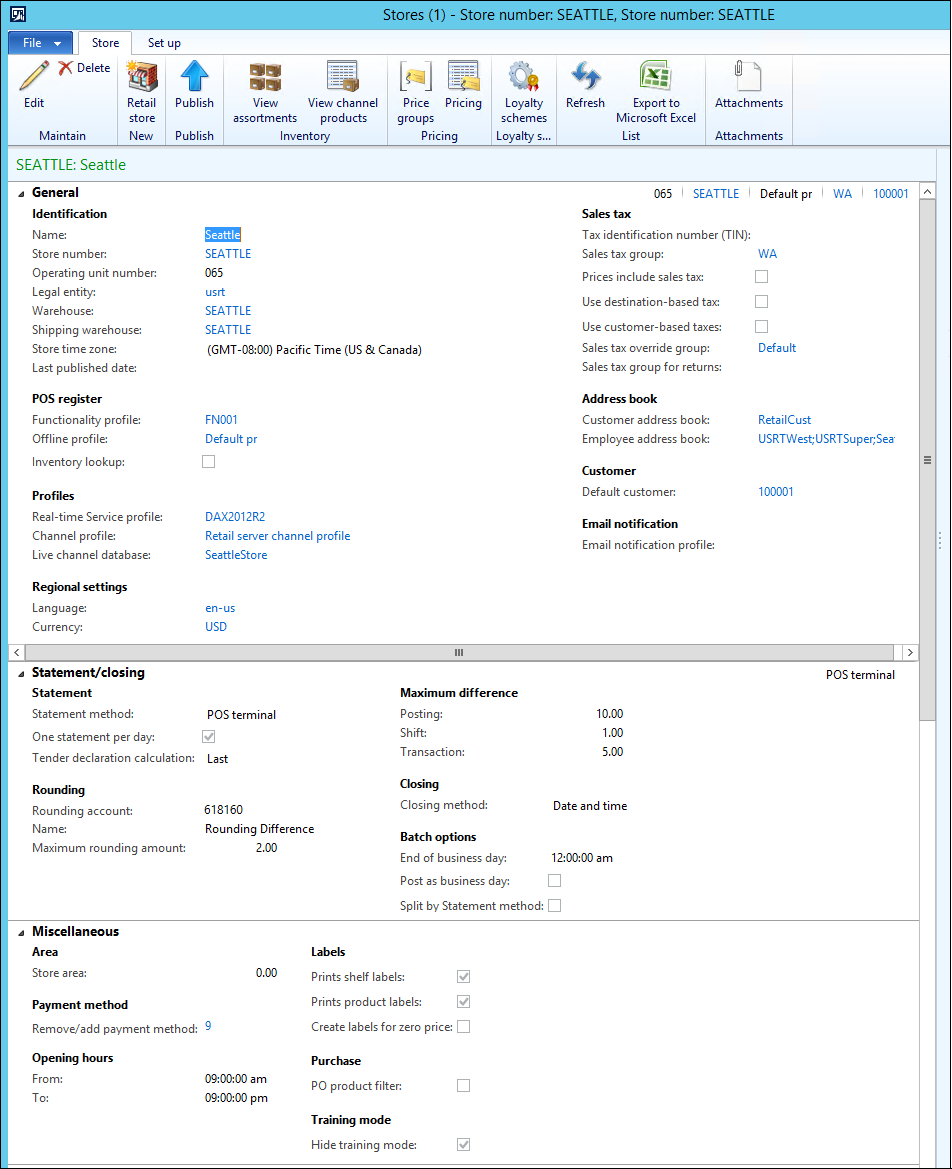
Task: Switch to the Set up tab
Action: [164, 43]
